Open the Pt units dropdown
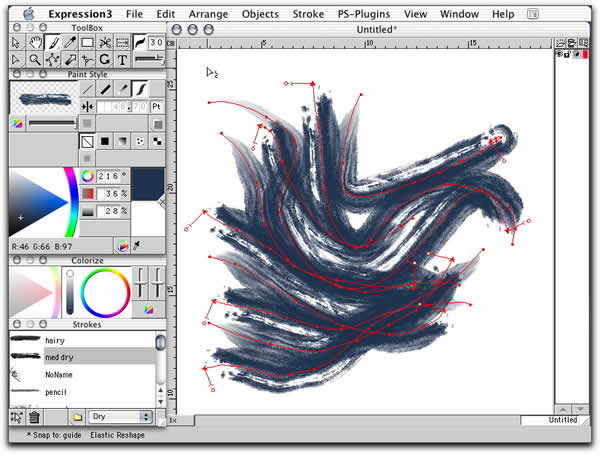600x454 pixels. 157,106
